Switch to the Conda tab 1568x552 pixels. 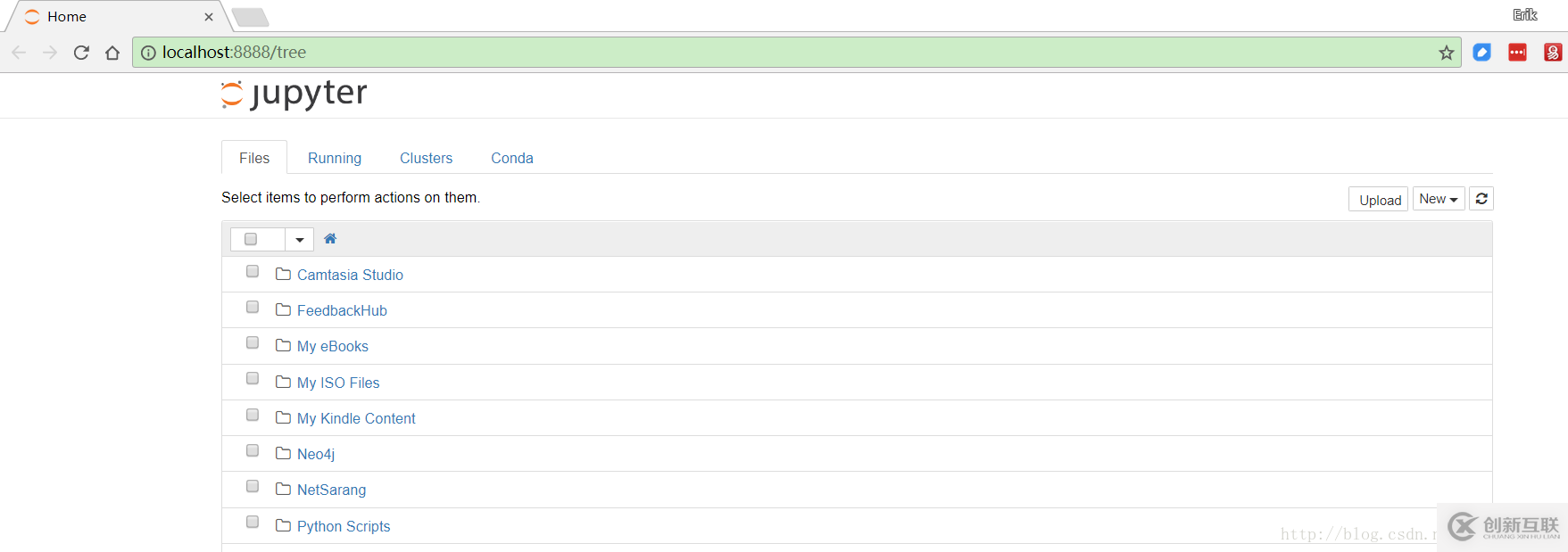click(x=512, y=158)
